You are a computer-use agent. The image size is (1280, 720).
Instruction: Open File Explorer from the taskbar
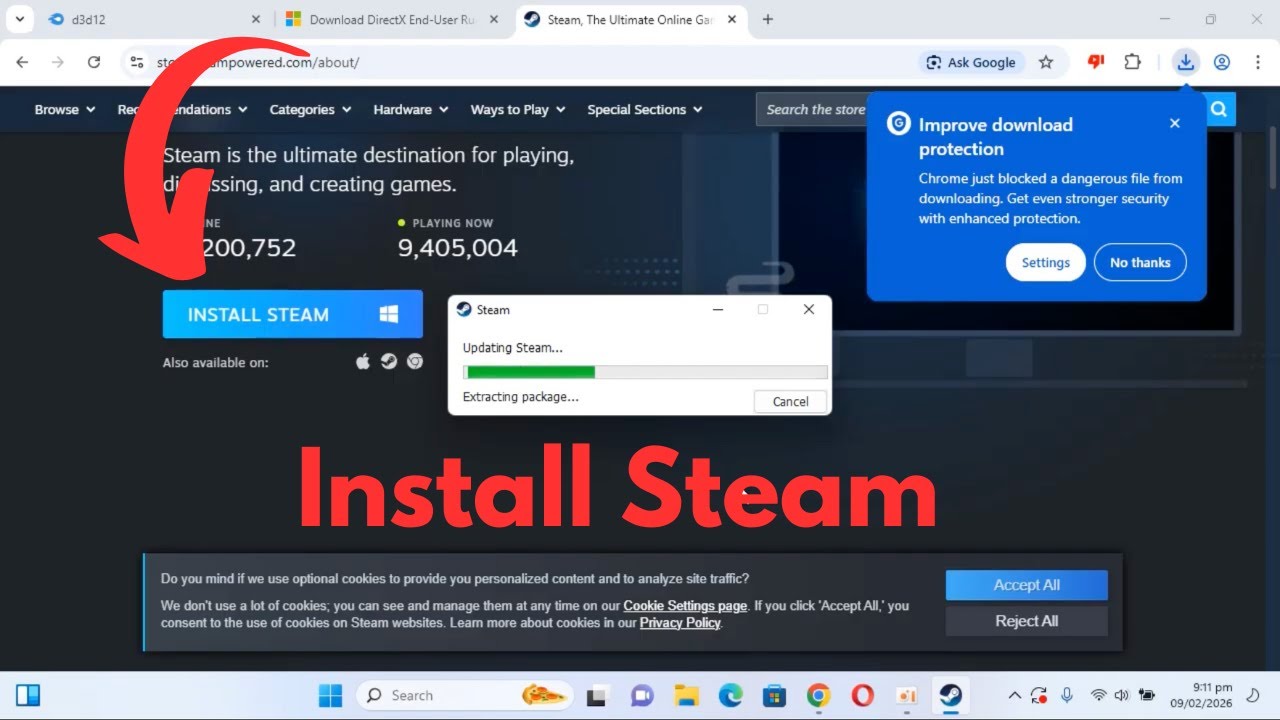pos(686,695)
